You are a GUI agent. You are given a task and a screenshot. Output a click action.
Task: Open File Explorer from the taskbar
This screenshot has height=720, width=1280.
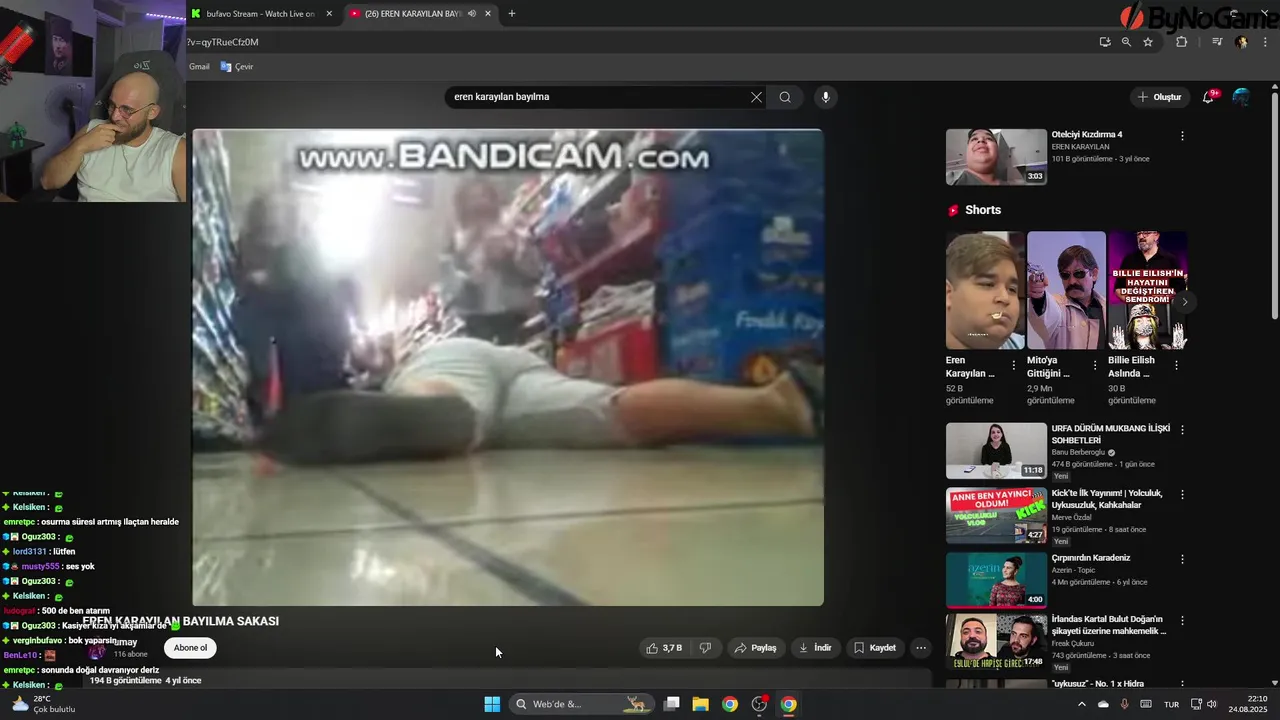point(701,704)
